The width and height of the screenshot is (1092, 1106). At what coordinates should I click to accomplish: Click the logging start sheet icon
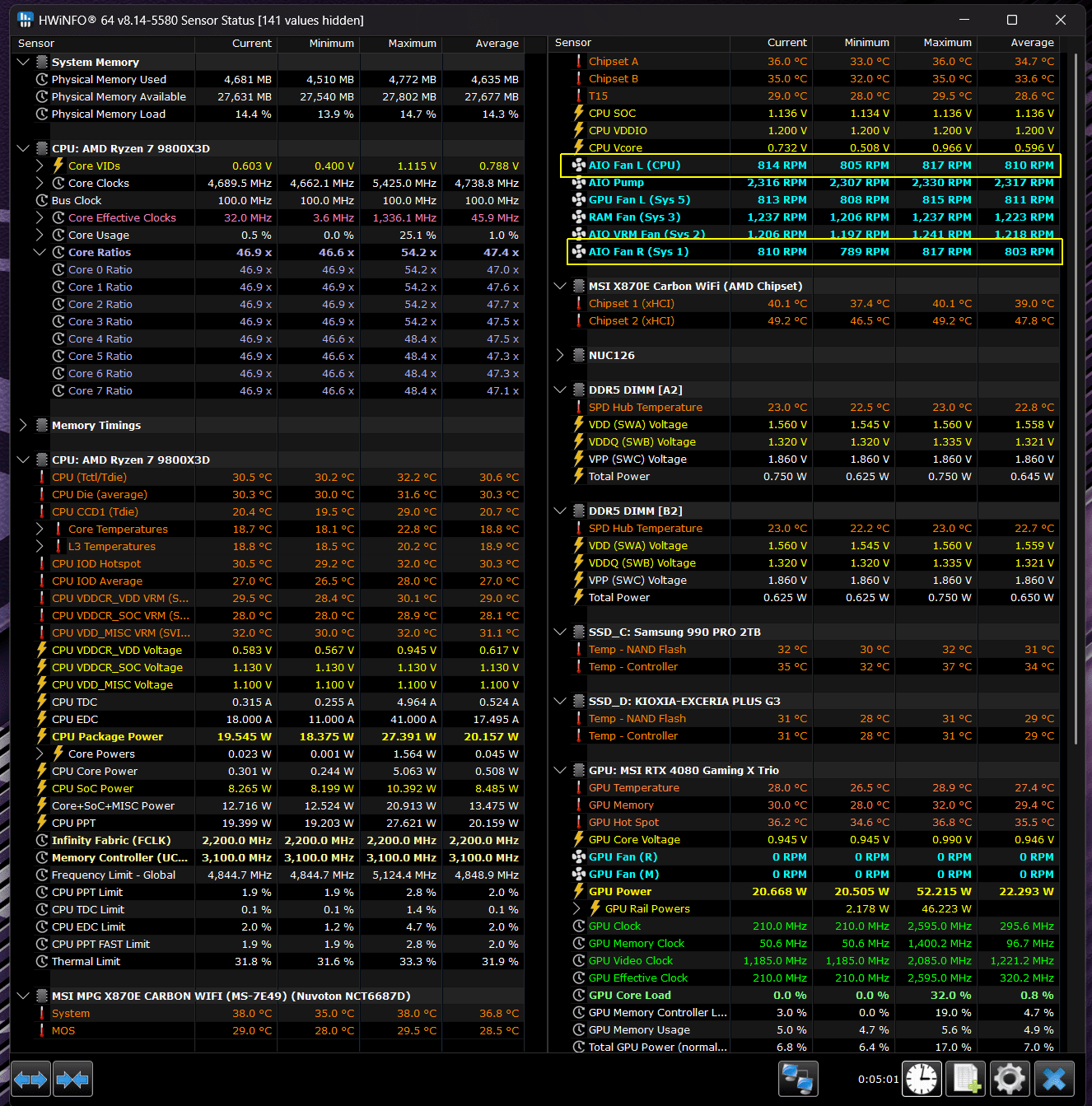point(966,1079)
